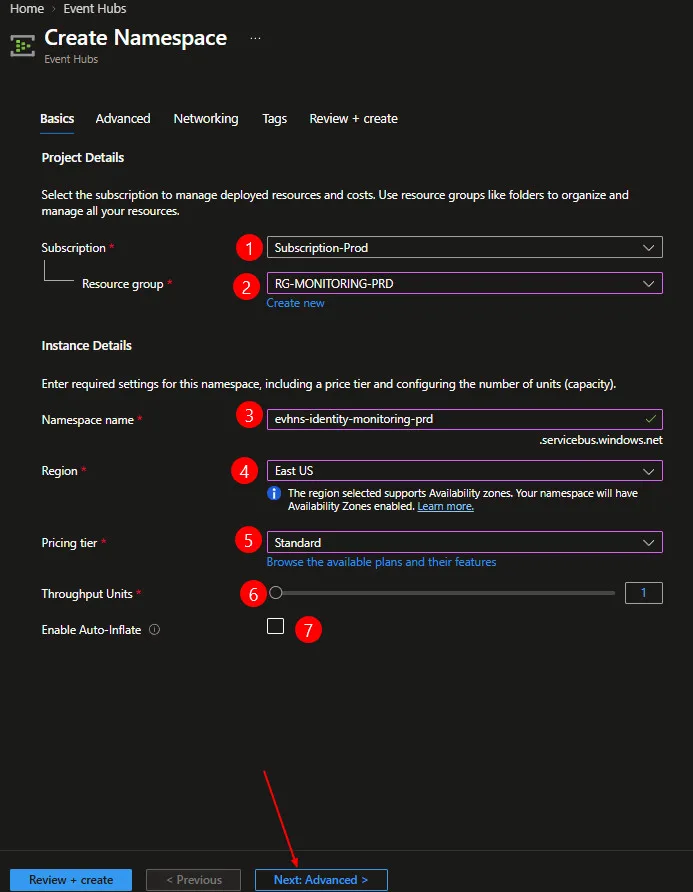Click the Instance Details heading
693x892 pixels.
click(86, 345)
